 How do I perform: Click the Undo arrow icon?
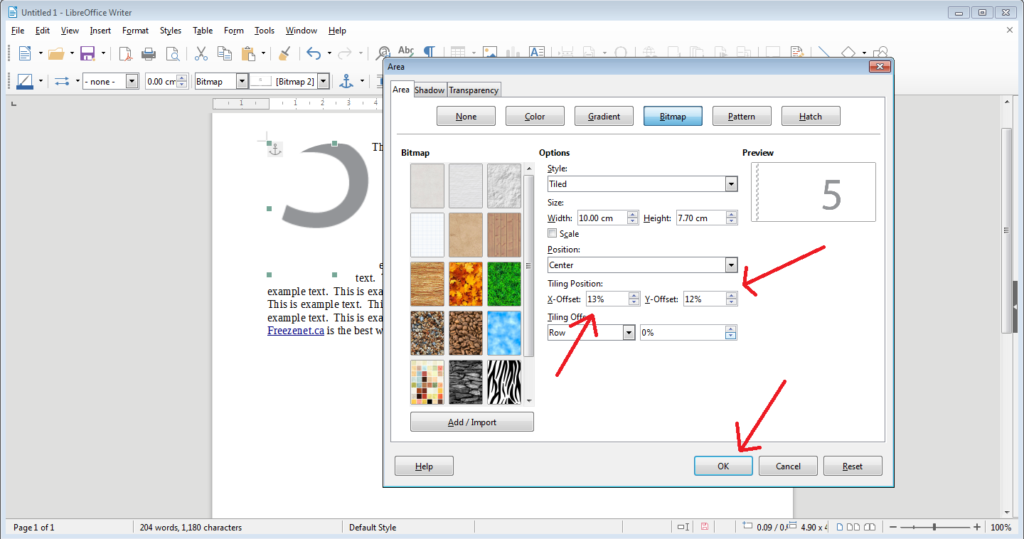coord(313,53)
